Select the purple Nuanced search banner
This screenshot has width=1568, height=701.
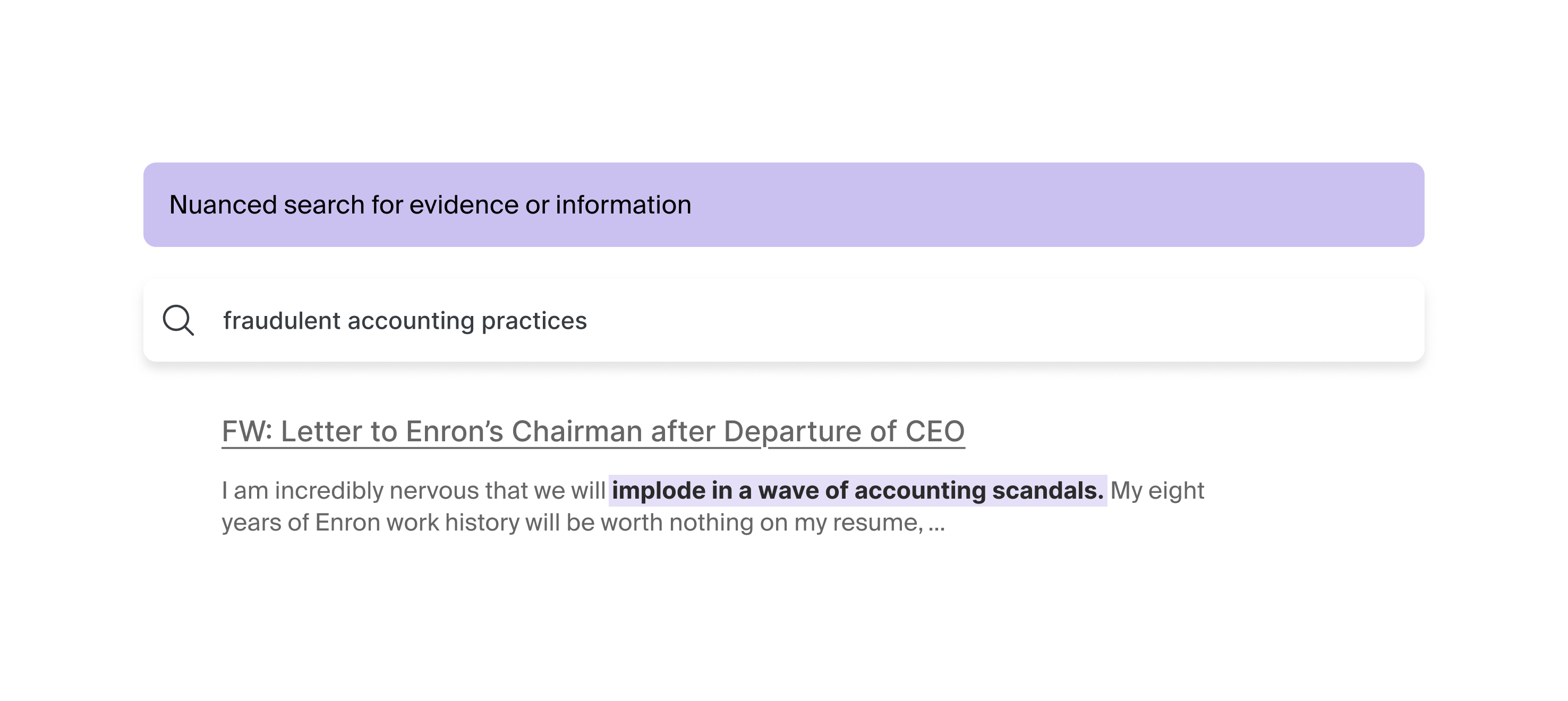click(783, 204)
